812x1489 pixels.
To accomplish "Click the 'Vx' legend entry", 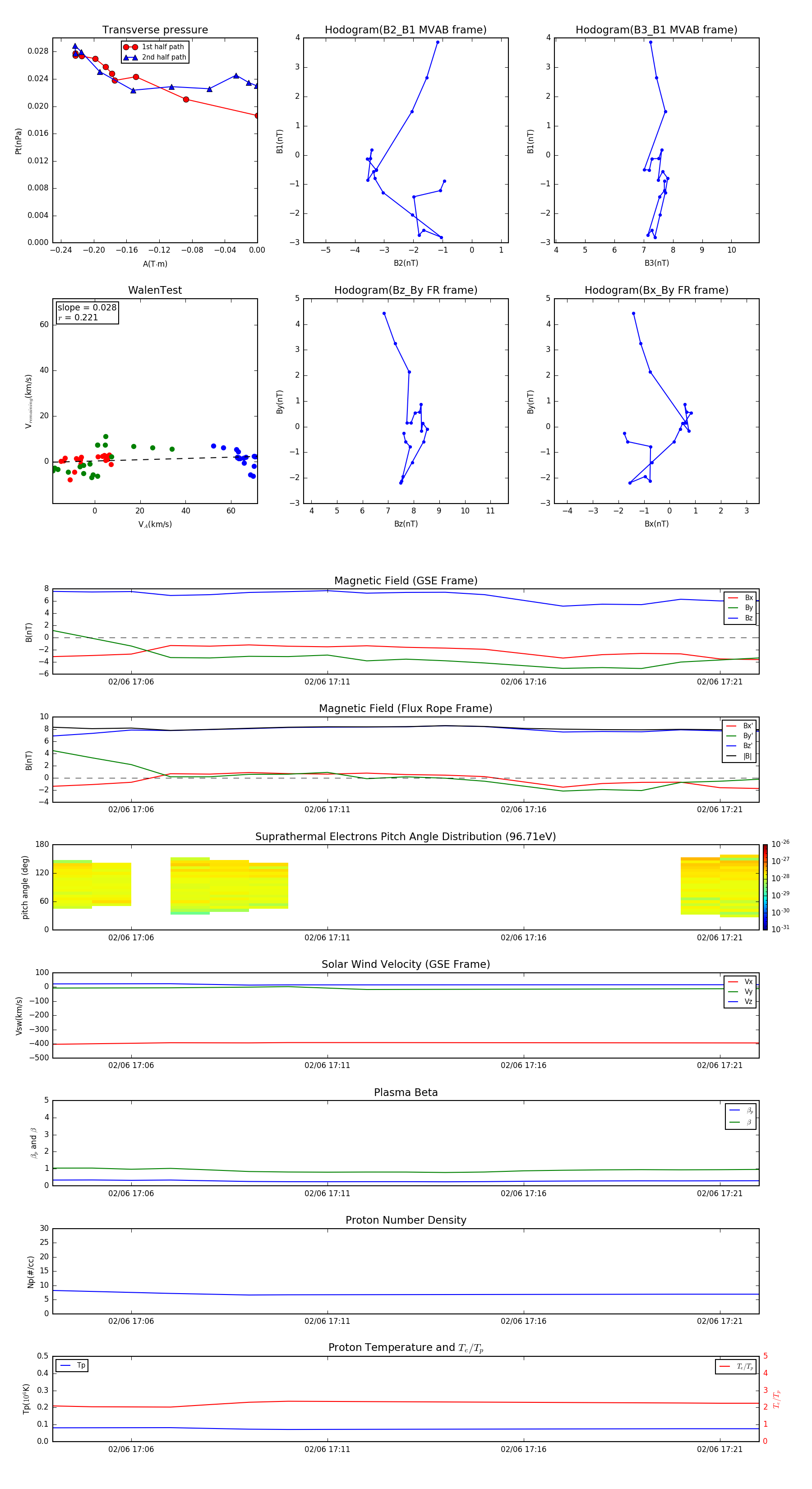I will point(740,981).
